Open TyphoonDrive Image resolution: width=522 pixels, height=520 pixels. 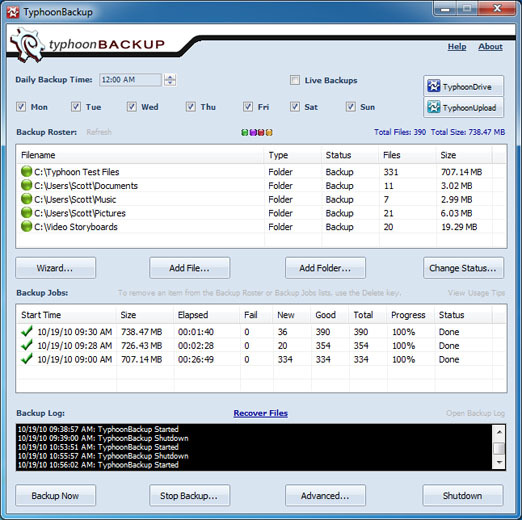coord(463,86)
